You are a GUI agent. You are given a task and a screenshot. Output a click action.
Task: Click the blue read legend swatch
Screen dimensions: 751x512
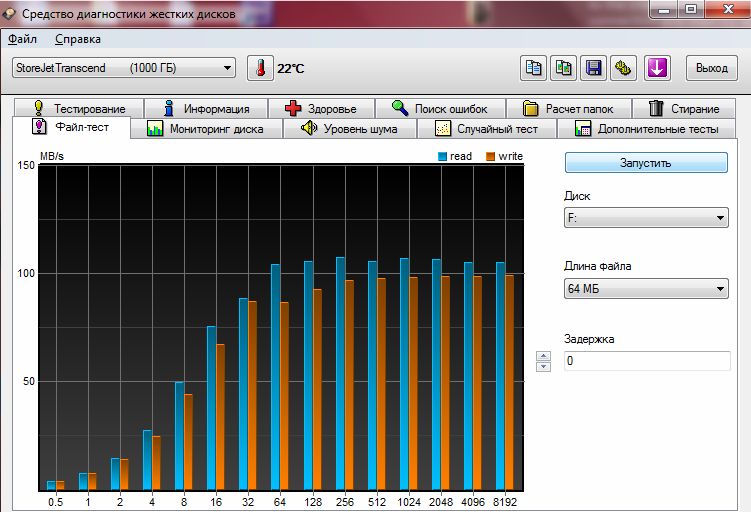point(442,156)
